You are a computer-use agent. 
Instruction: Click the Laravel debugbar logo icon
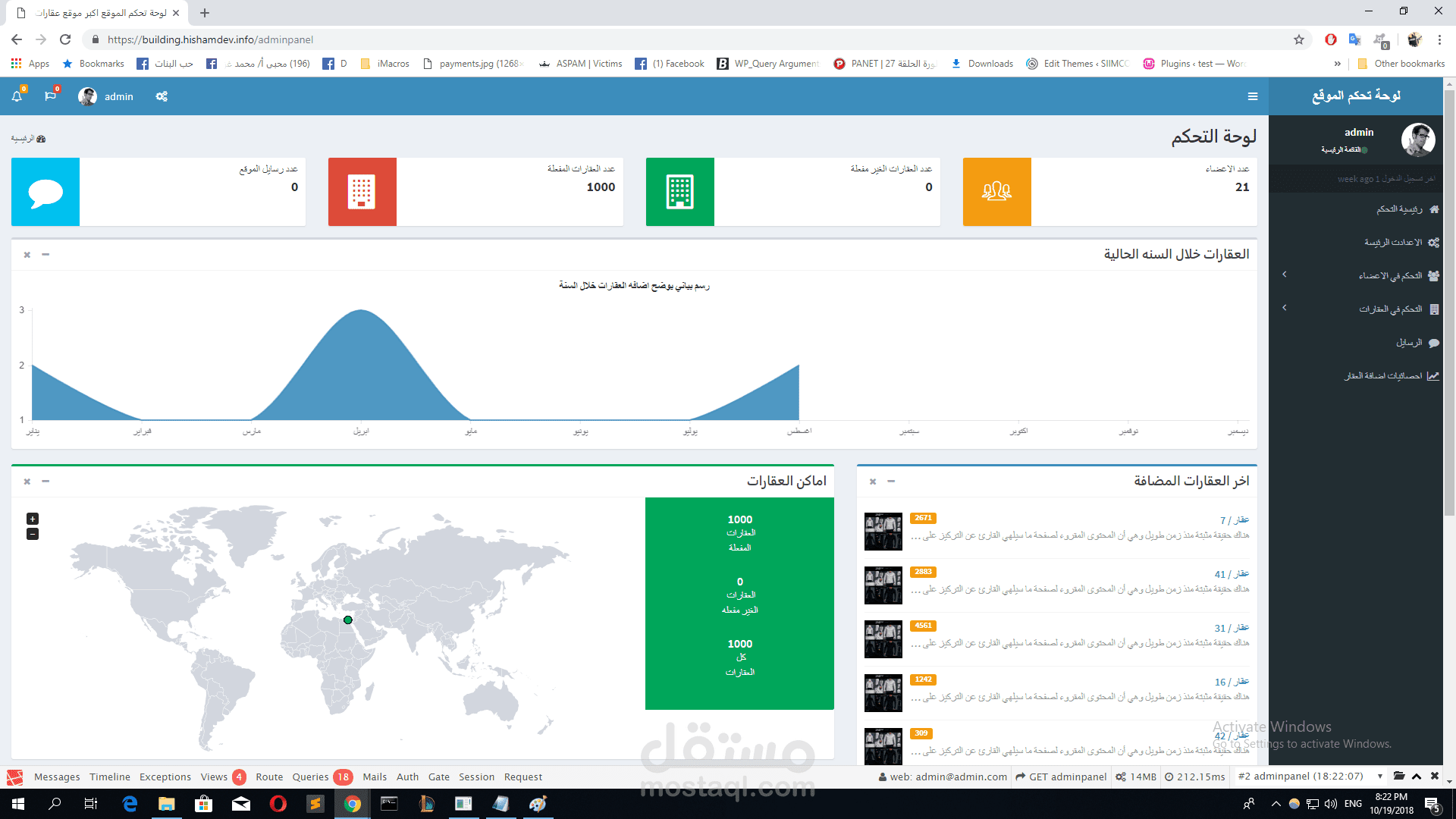tap(14, 777)
